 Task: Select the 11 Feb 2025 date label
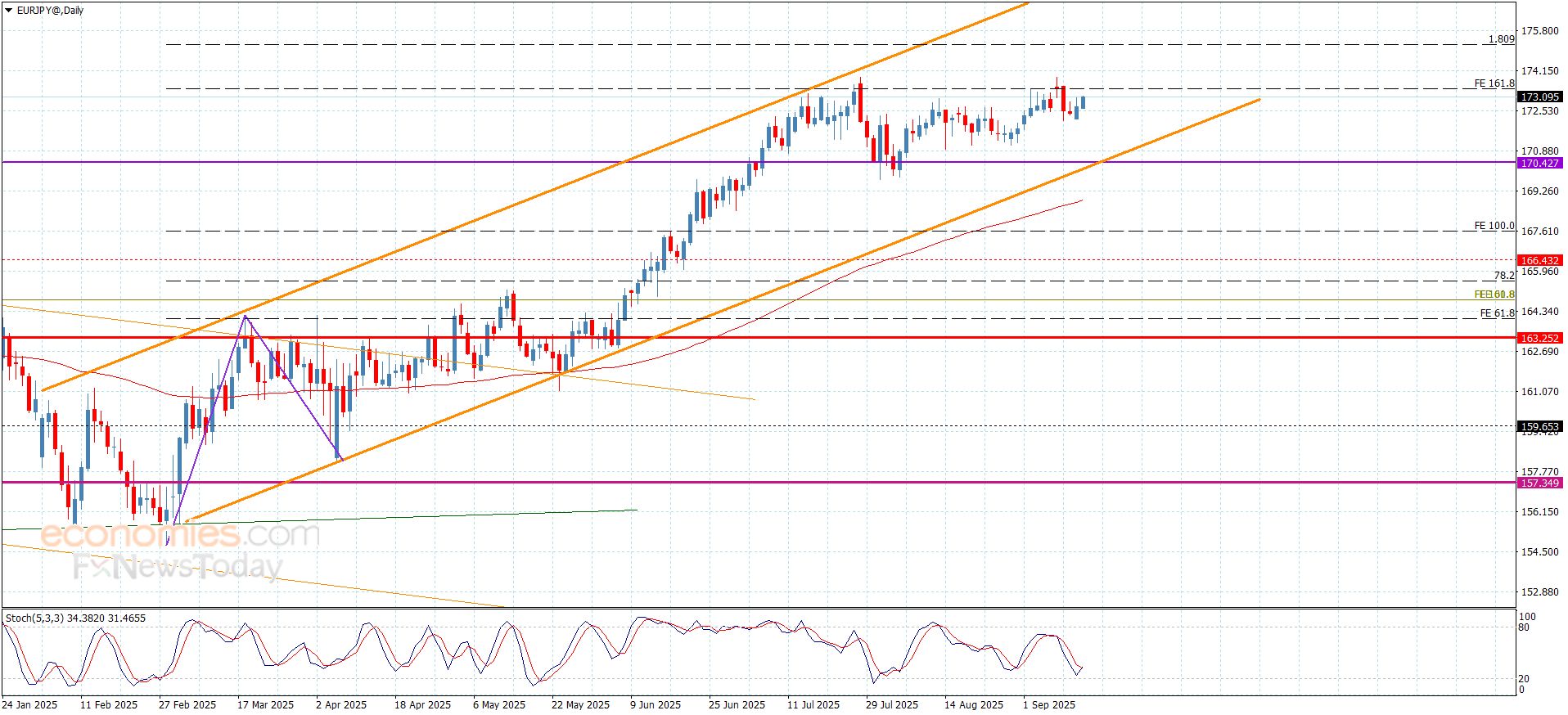pyautogui.click(x=109, y=704)
